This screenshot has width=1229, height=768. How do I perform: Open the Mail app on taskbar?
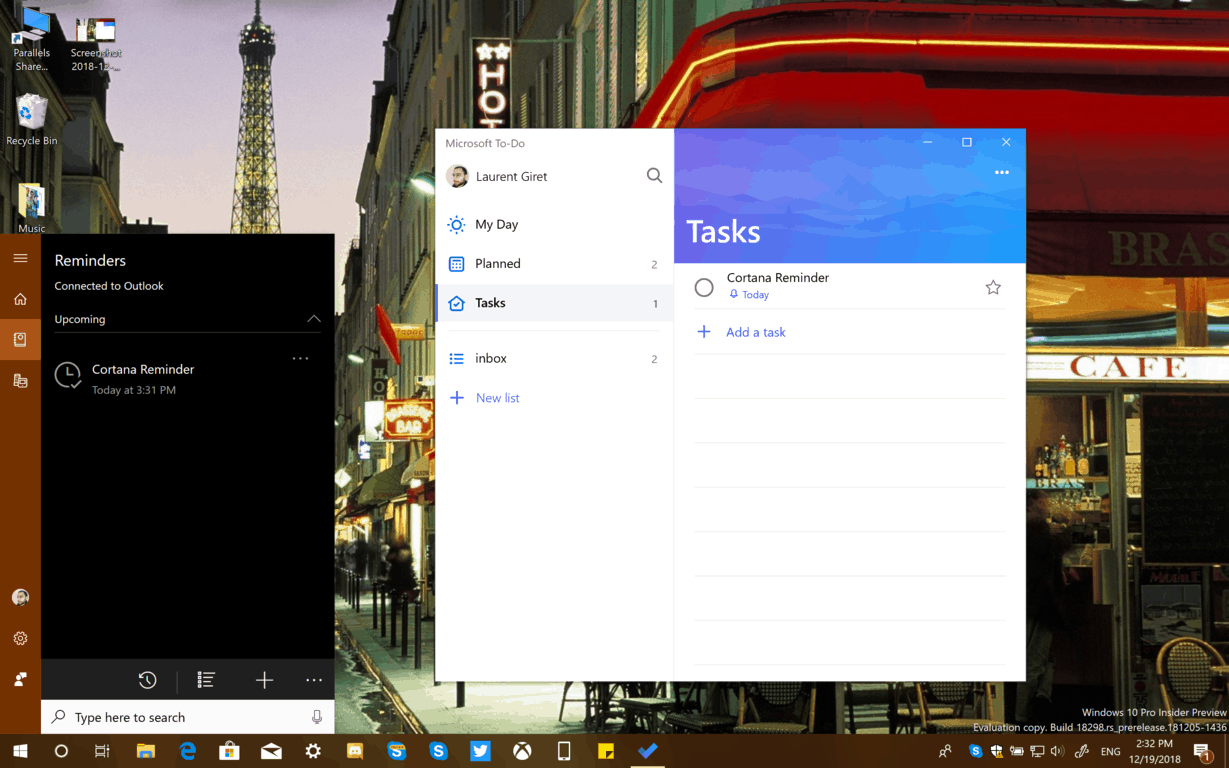271,751
